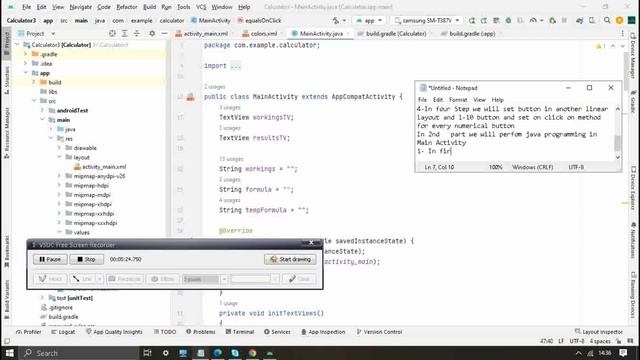Hide the Project panel with minus icon
This screenshot has height=360, width=640.
164,33
